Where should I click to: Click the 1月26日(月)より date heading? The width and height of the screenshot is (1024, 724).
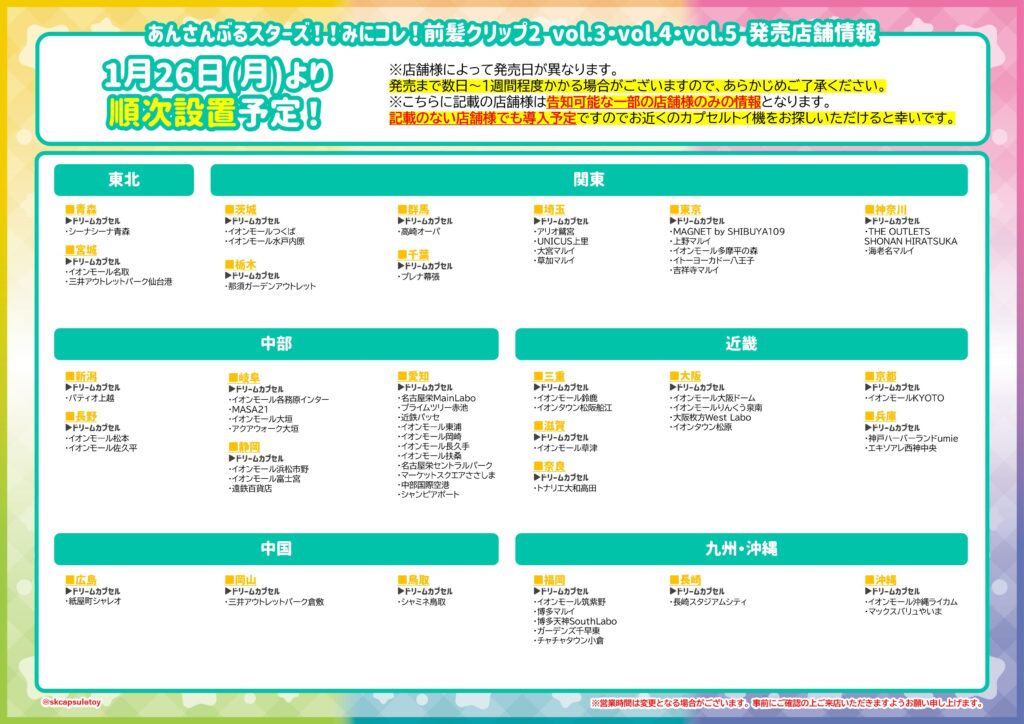pyautogui.click(x=212, y=75)
